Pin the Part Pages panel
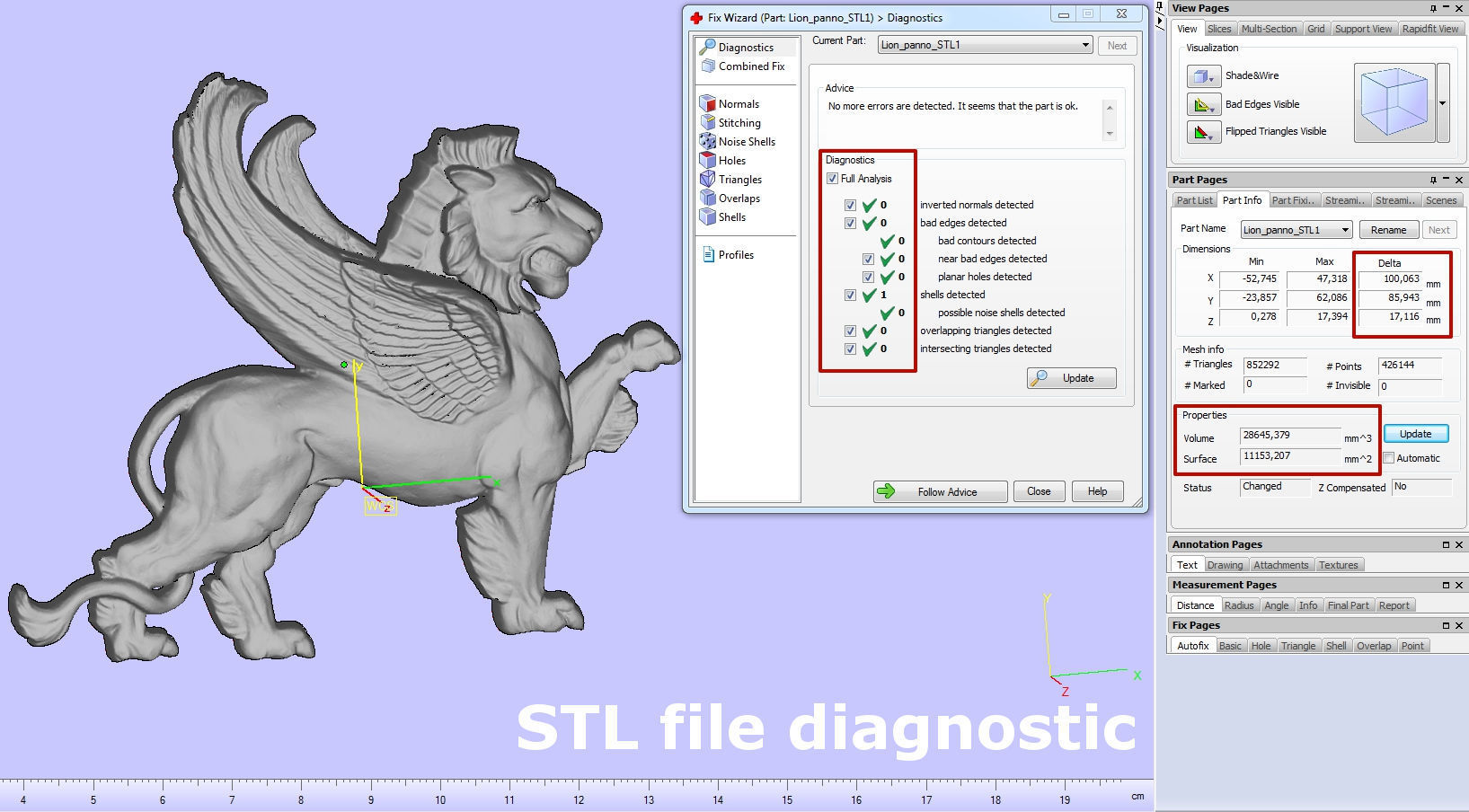Viewport: 1469px width, 812px height. coord(1433,180)
